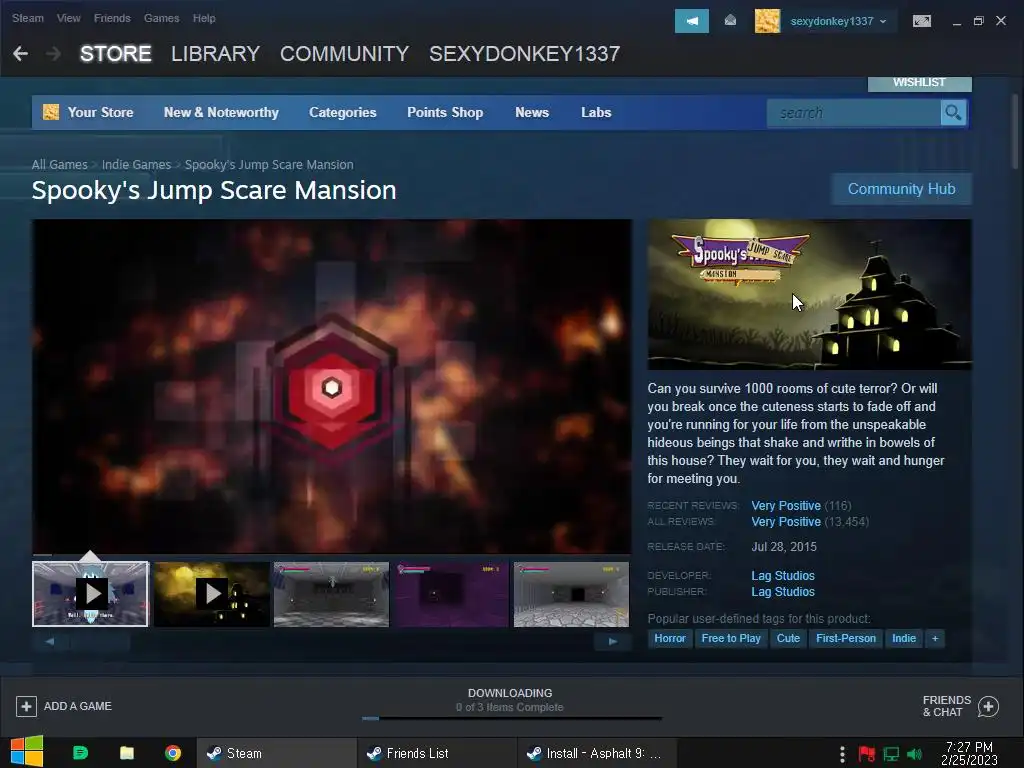1024x768 pixels.
Task: Open File Explorer from the taskbar
Action: [127, 753]
